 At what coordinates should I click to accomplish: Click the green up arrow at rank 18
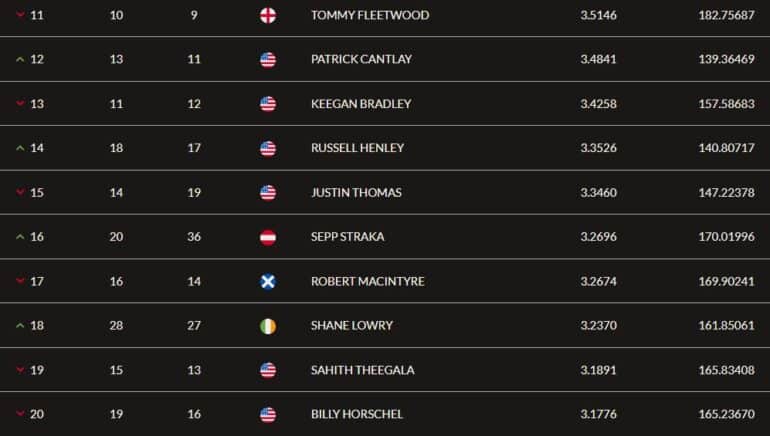(x=20, y=326)
